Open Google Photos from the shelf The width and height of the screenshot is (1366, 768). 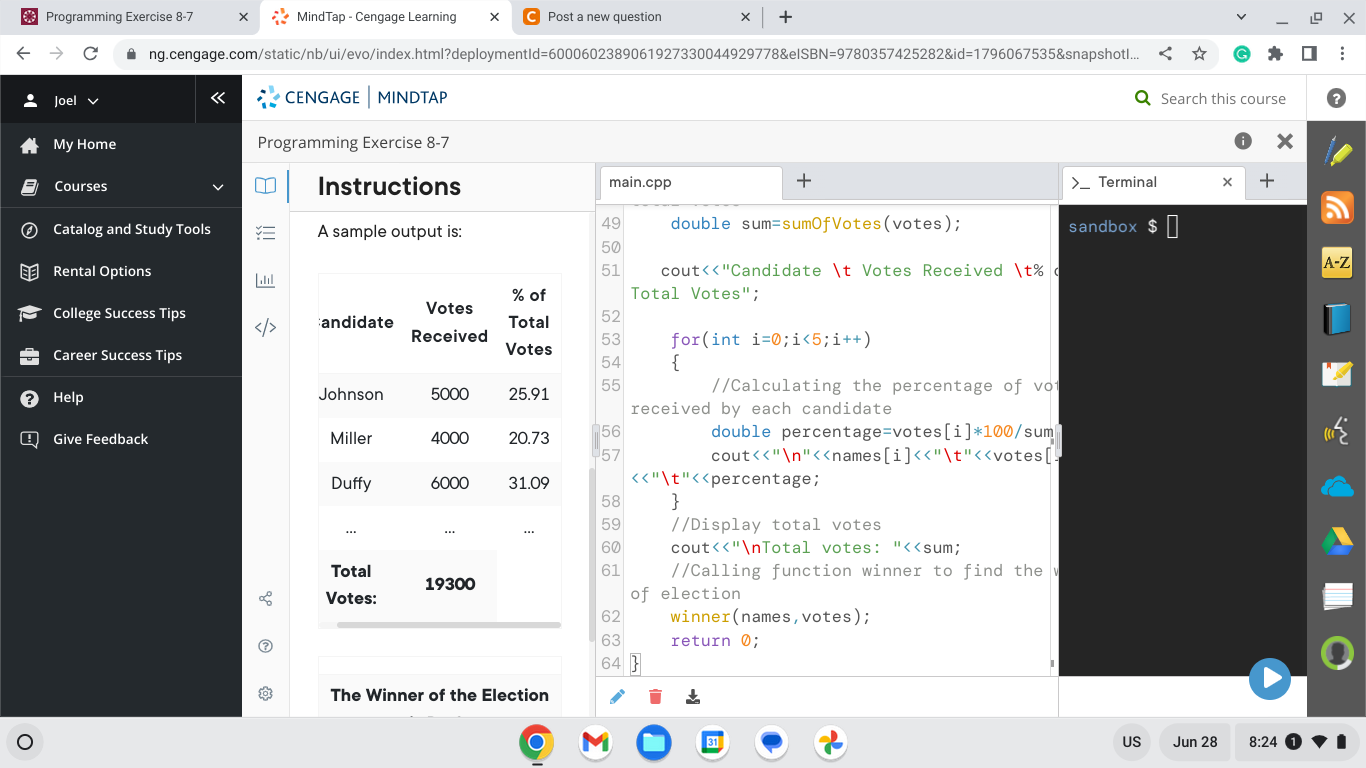tap(830, 742)
